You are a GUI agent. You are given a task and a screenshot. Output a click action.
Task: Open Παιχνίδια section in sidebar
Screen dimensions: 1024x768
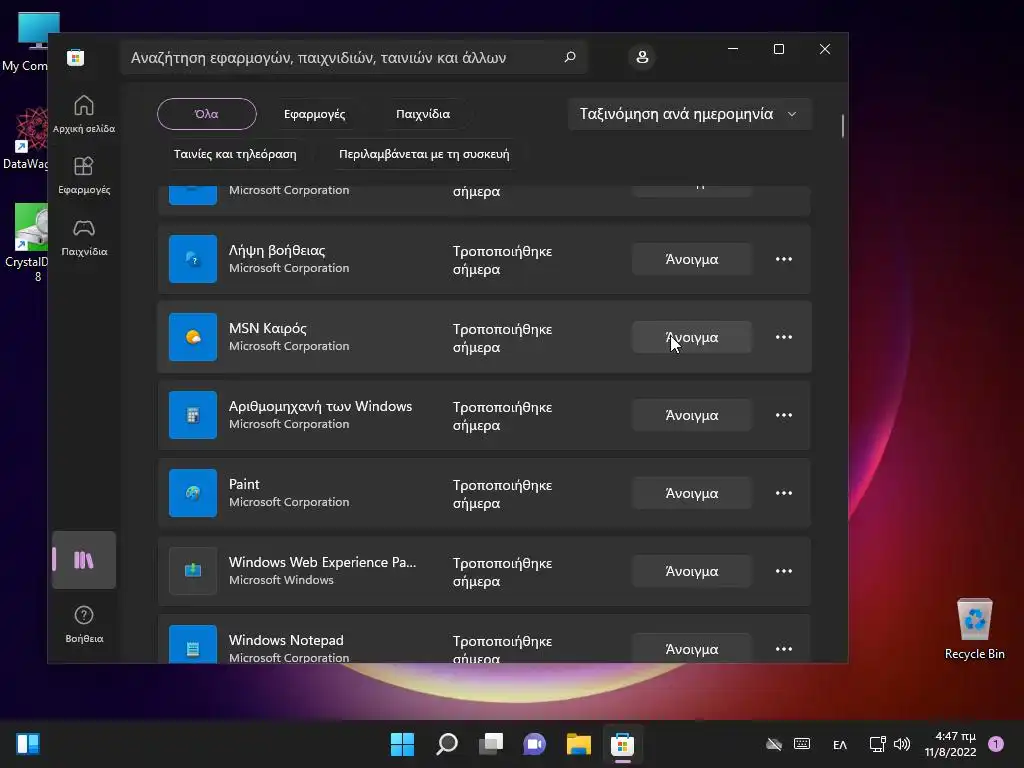pos(84,237)
